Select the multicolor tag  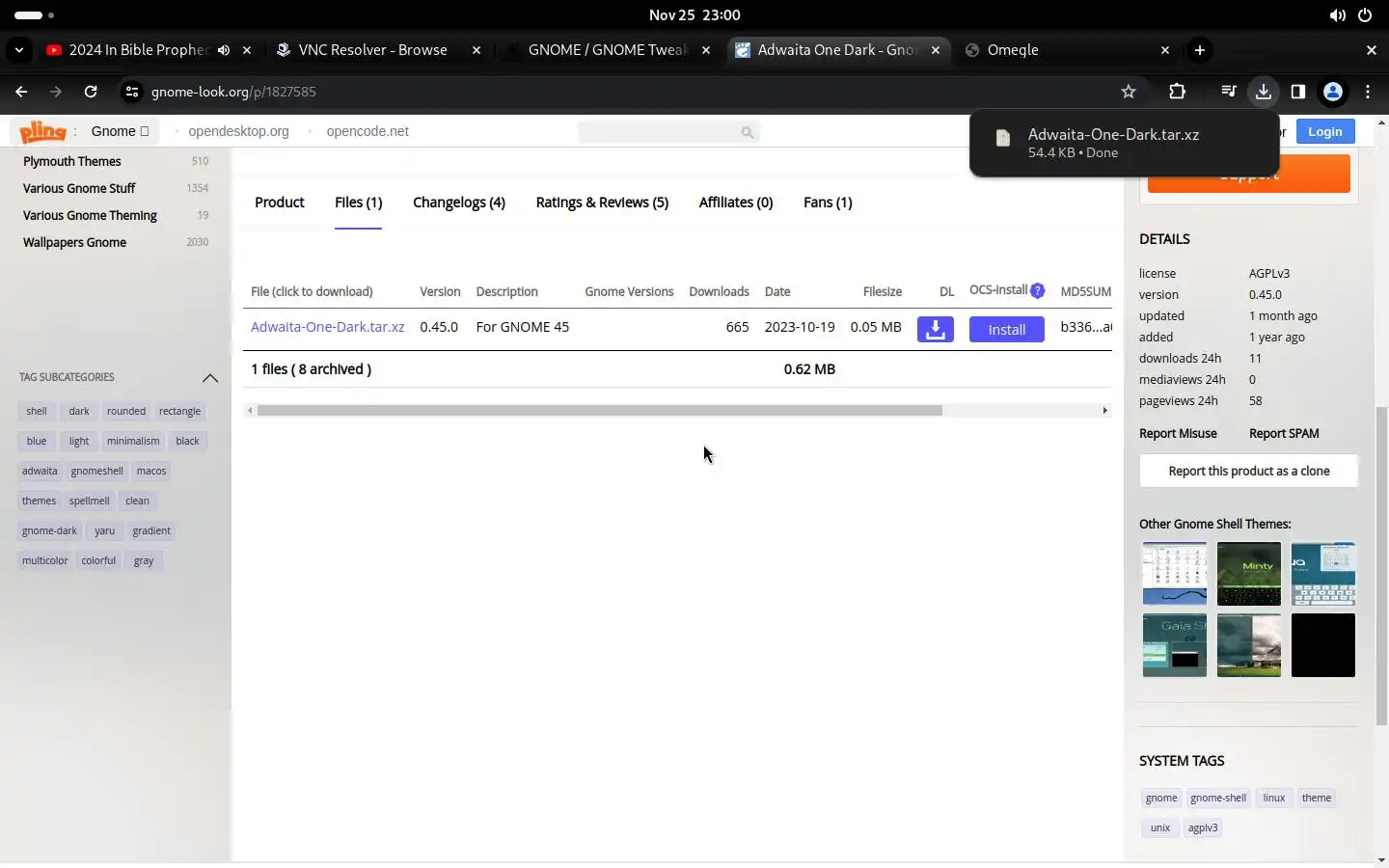click(45, 560)
